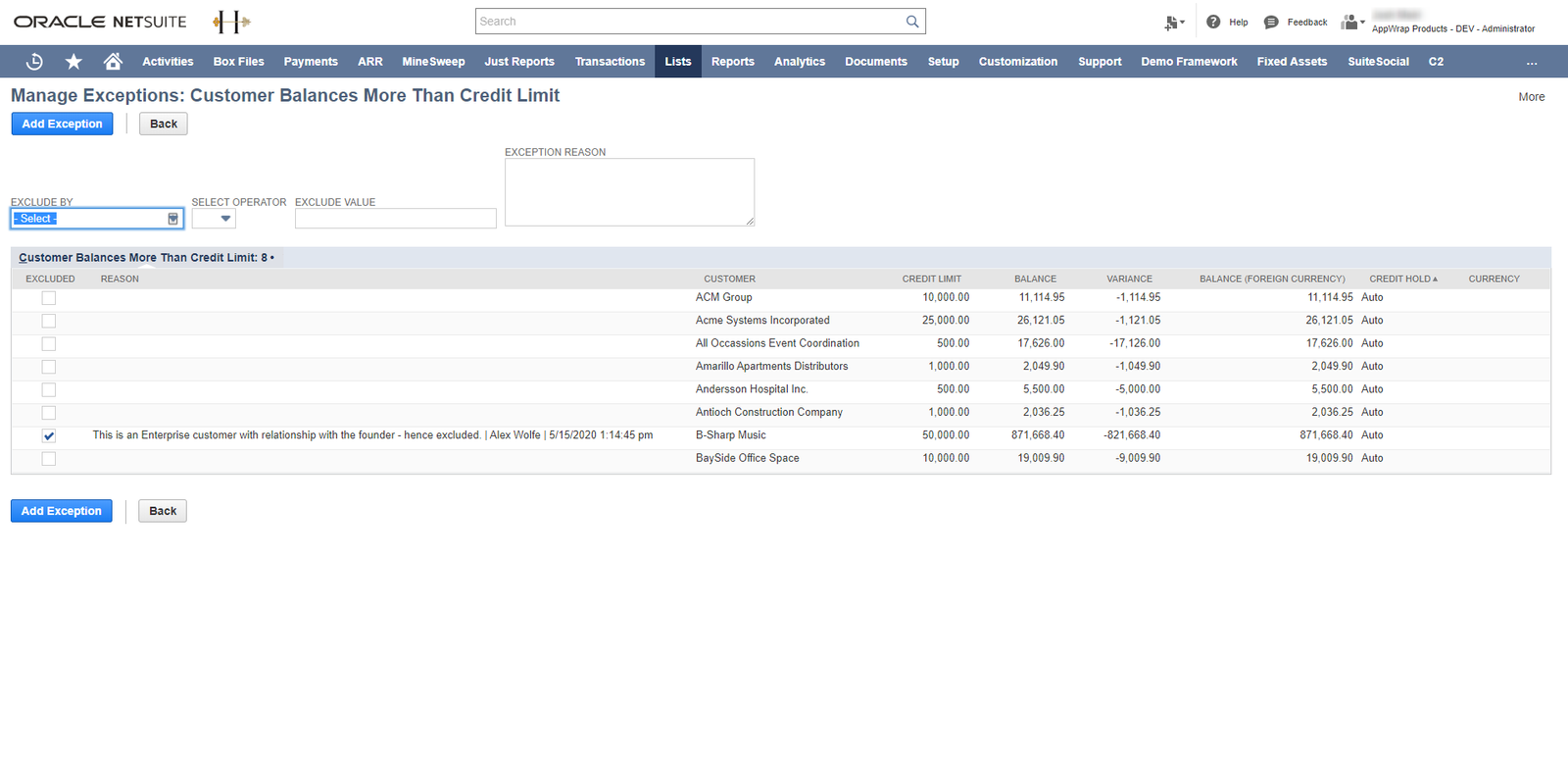Check Excluded for Andersson Hospital Inc.
Image resolution: width=1568 pixels, height=760 pixels.
click(x=49, y=389)
